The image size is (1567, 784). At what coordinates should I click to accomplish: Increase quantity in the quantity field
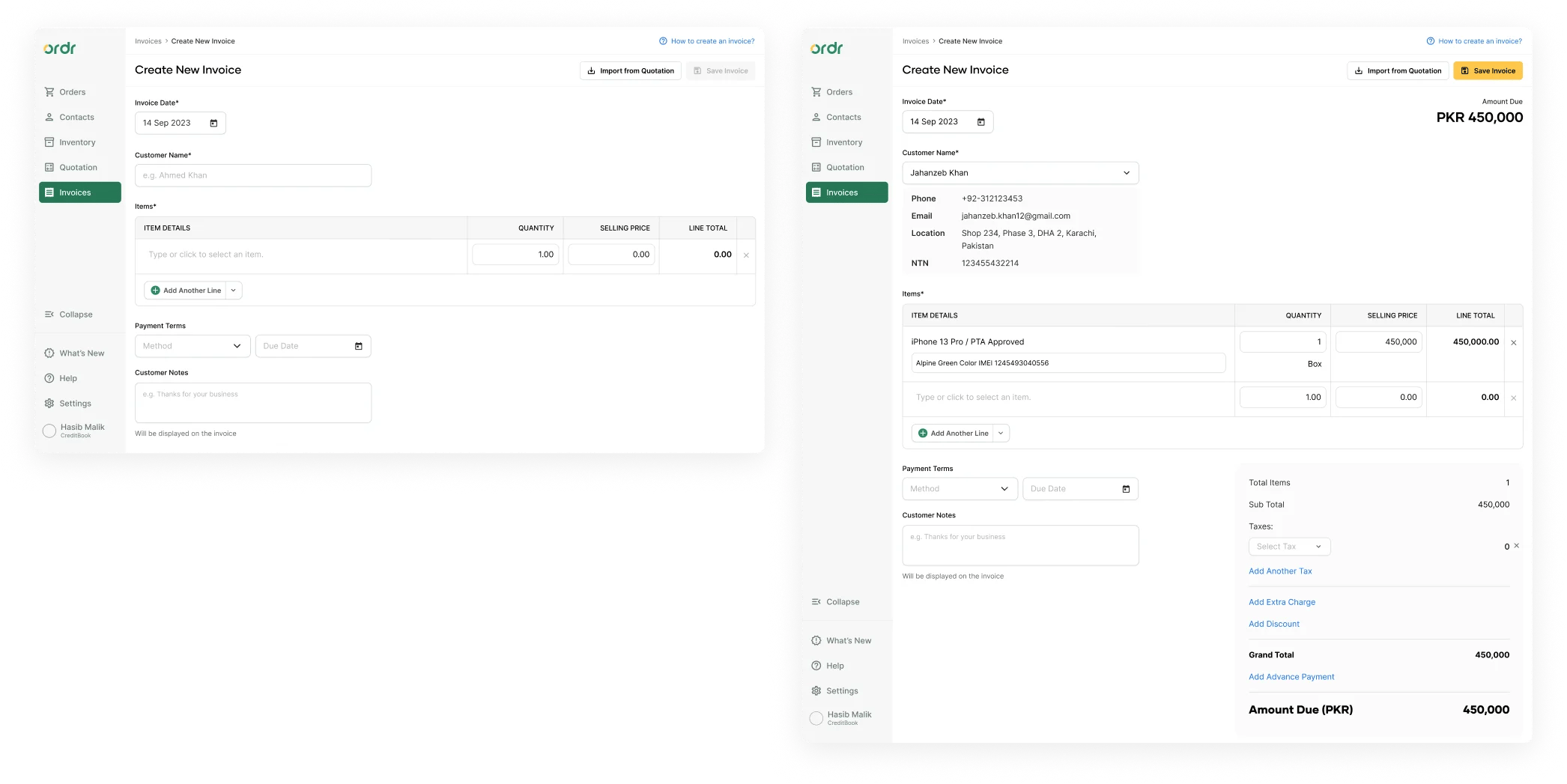tap(1282, 341)
